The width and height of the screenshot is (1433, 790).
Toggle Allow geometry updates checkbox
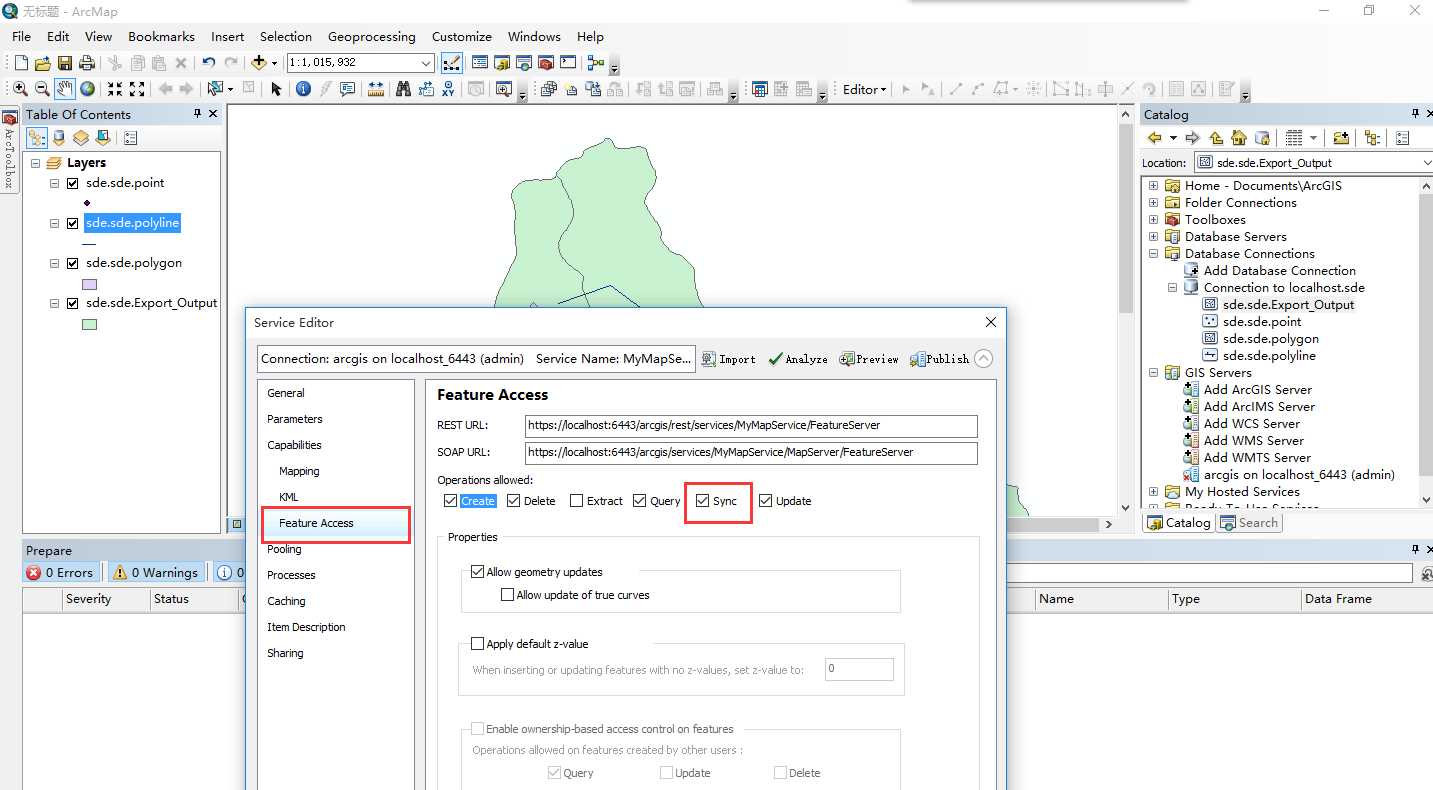point(477,572)
